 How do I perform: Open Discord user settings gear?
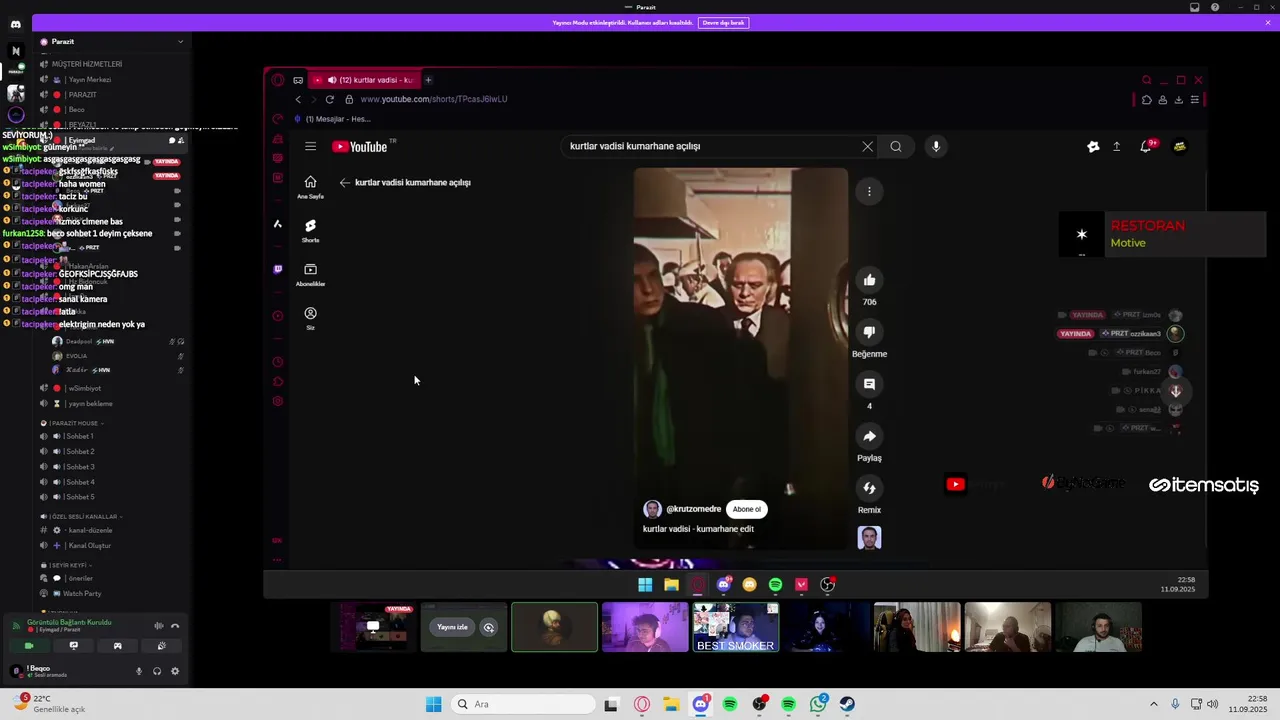[x=175, y=671]
